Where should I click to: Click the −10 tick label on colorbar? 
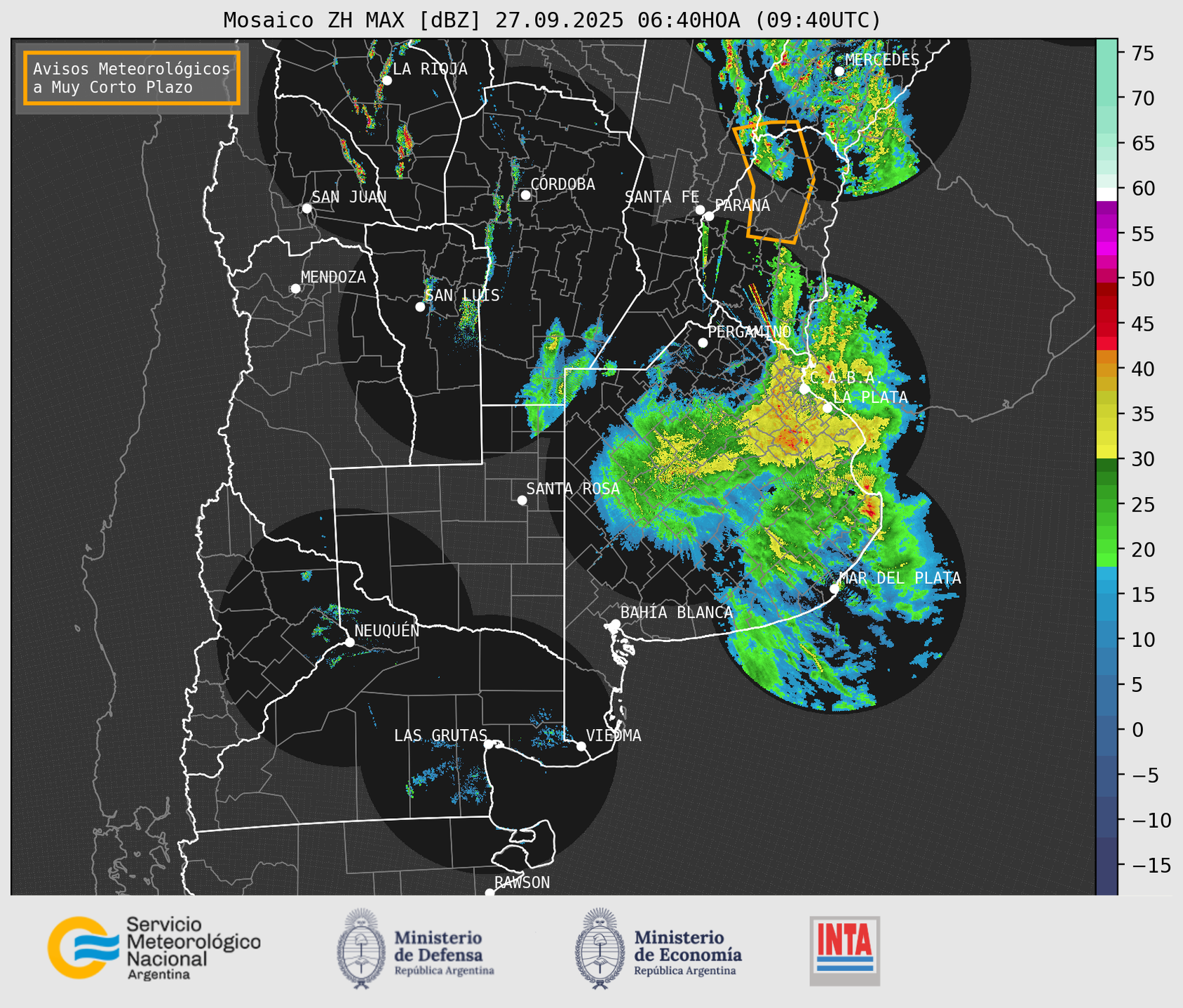click(x=1151, y=820)
